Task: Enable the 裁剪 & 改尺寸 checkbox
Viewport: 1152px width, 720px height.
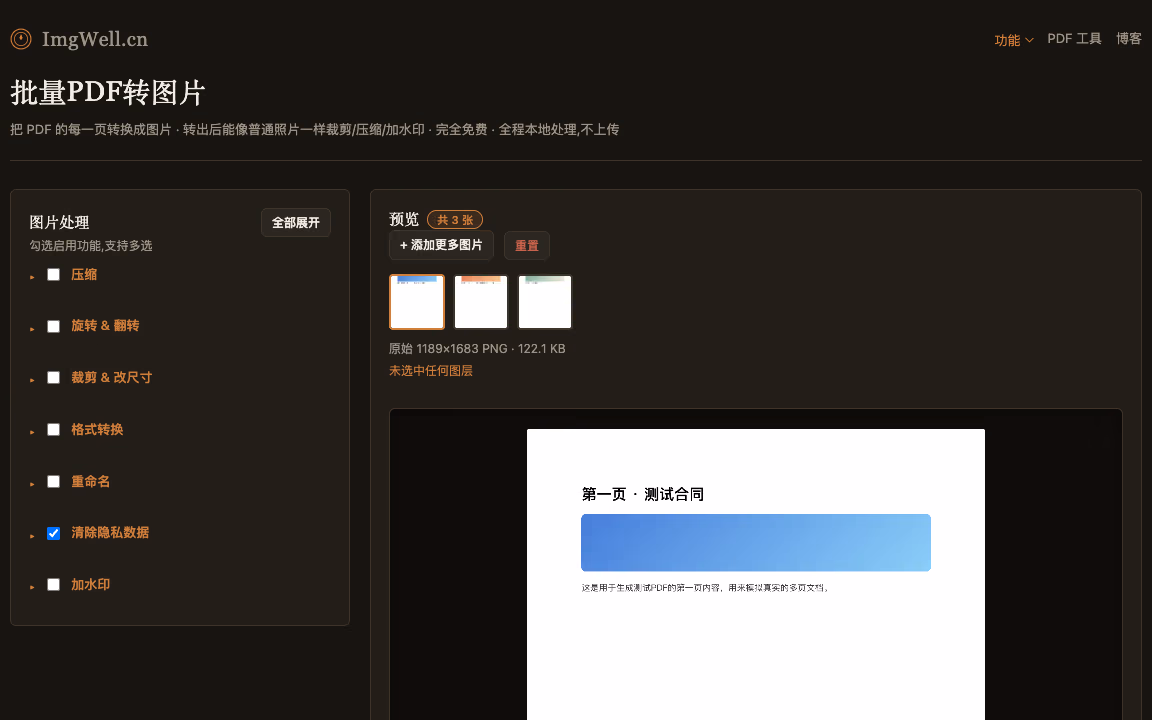Action: pyautogui.click(x=54, y=378)
